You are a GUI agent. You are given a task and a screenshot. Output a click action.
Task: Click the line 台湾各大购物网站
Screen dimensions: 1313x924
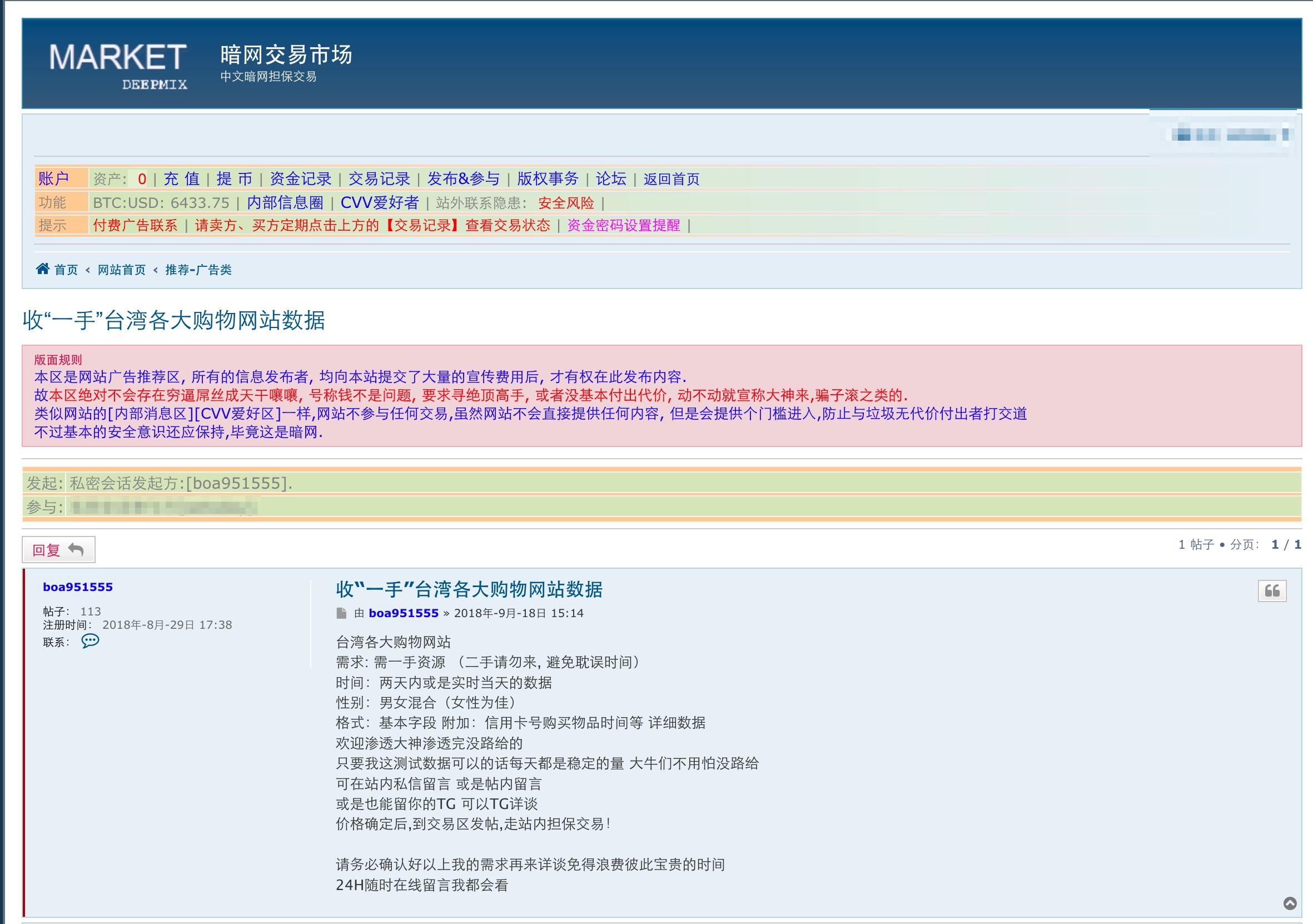tap(393, 642)
